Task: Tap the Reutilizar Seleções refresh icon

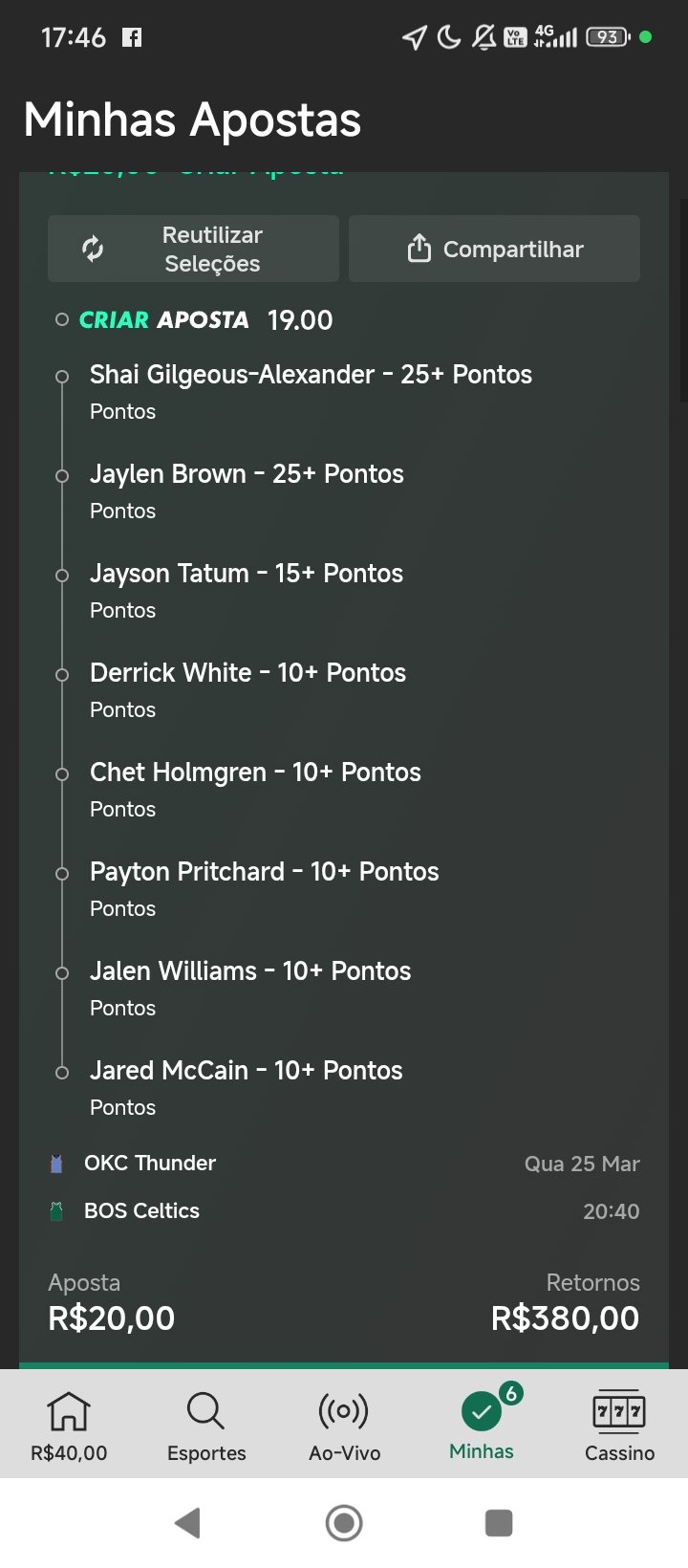Action: point(93,249)
